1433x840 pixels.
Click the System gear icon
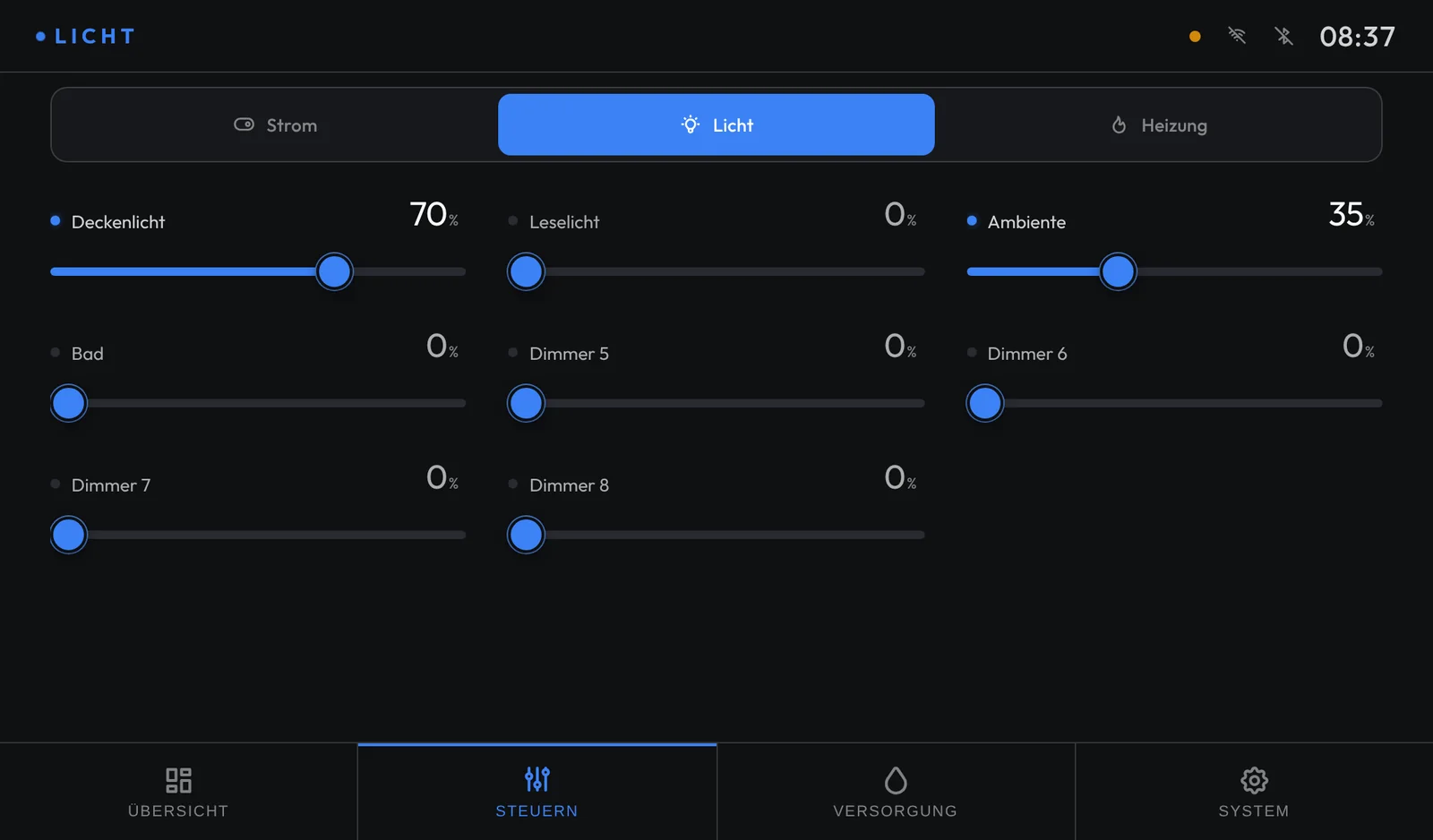pyautogui.click(x=1254, y=780)
